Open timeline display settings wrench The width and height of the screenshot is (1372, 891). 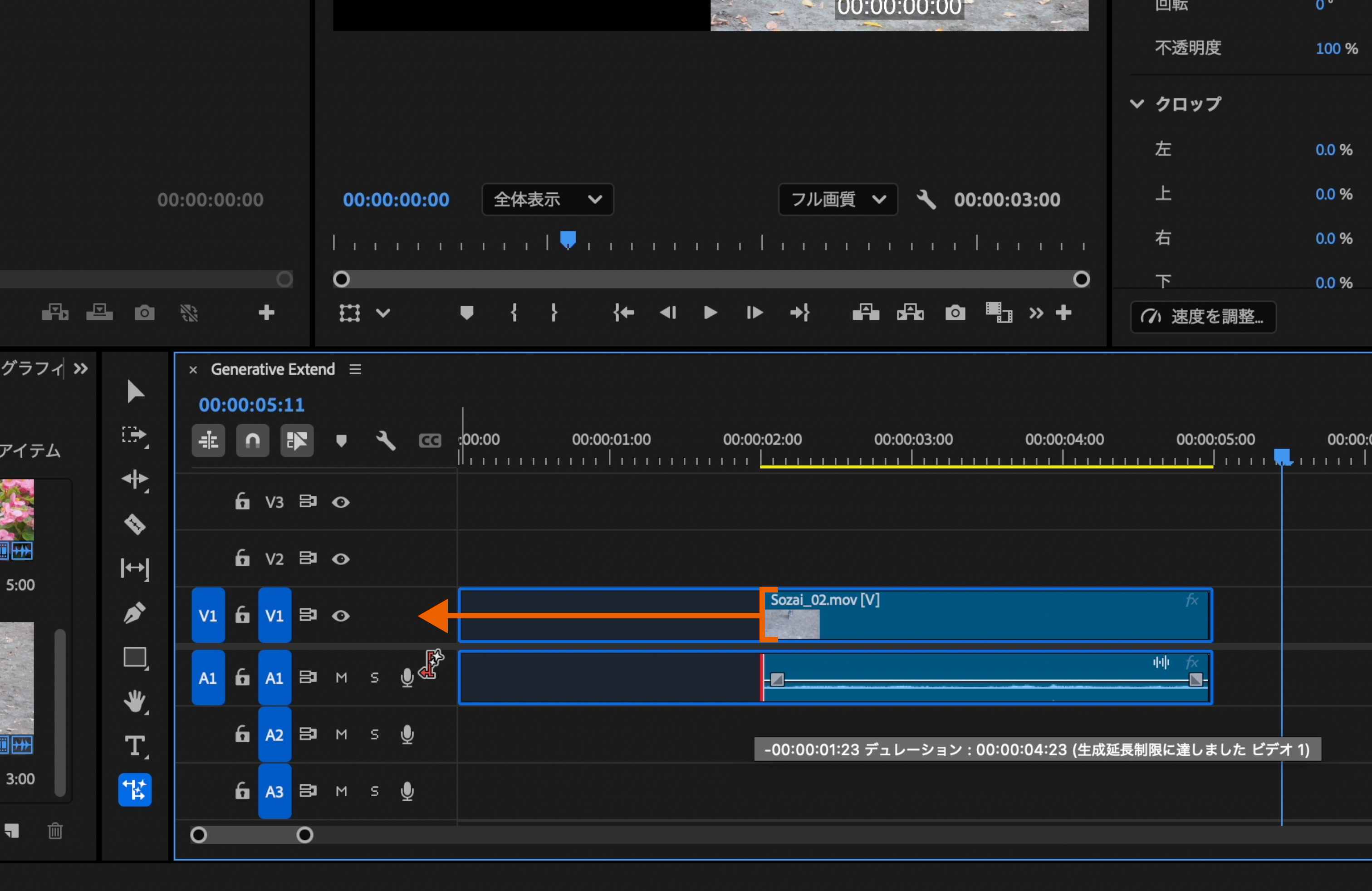386,441
